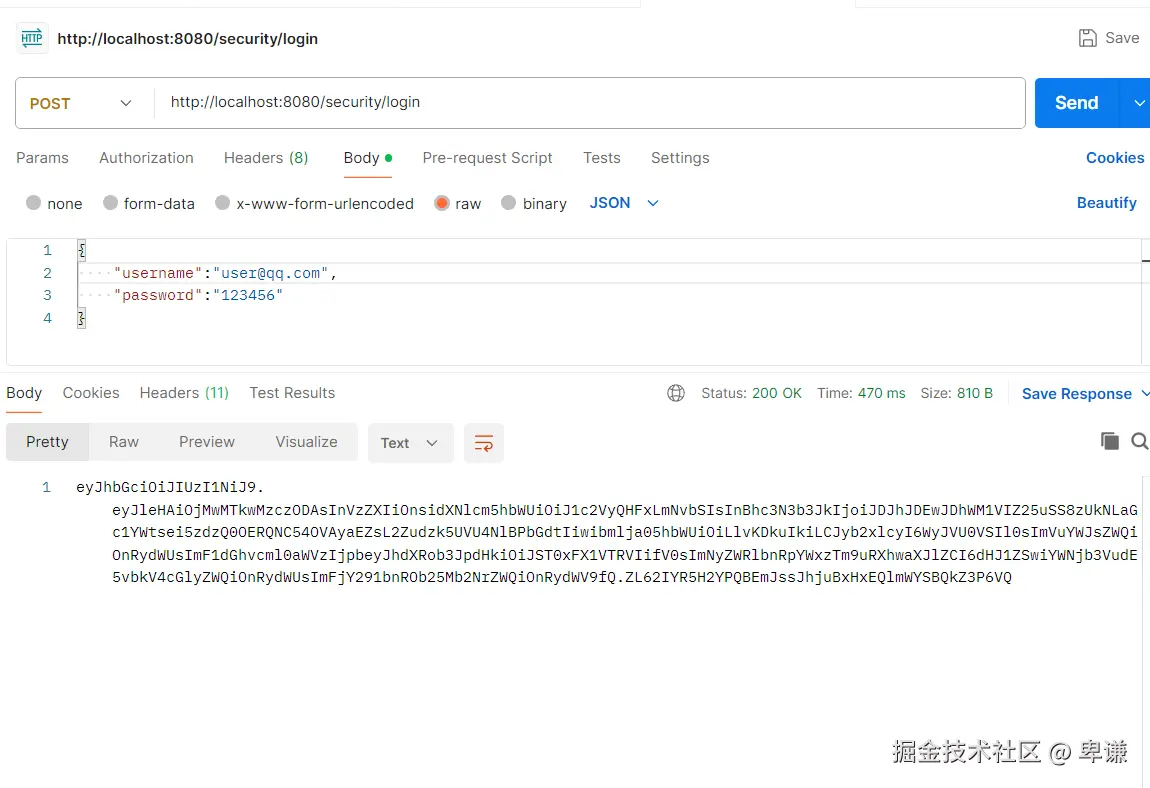1150x788 pixels.
Task: Switch to Preview response view
Action: (207, 442)
